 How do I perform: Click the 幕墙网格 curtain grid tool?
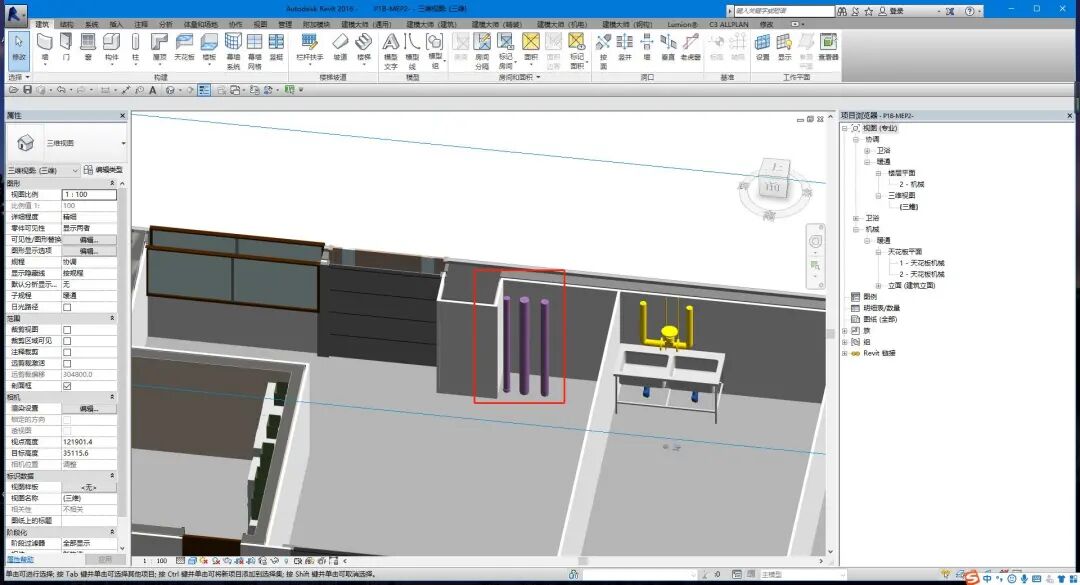(x=255, y=51)
